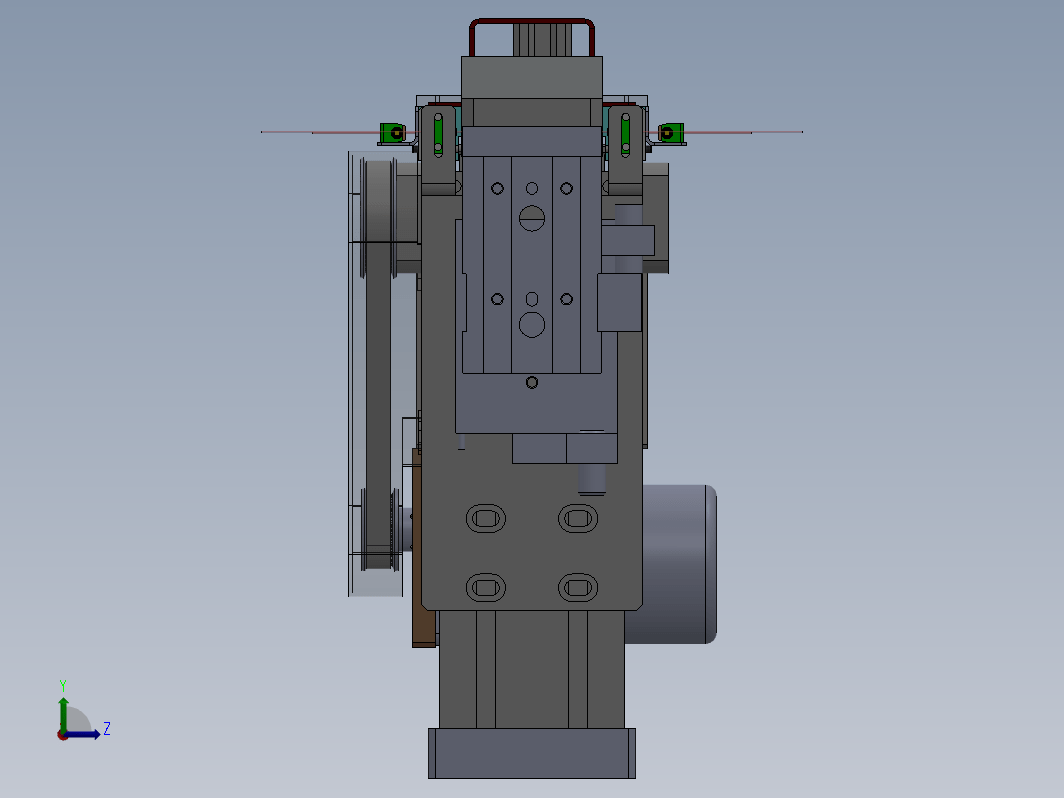Select the wide base block at the bottom

click(532, 753)
